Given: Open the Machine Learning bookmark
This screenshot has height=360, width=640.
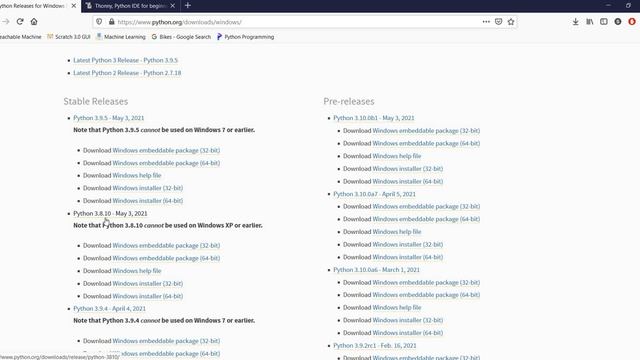Looking at the screenshot, I should pyautogui.click(x=121, y=37).
